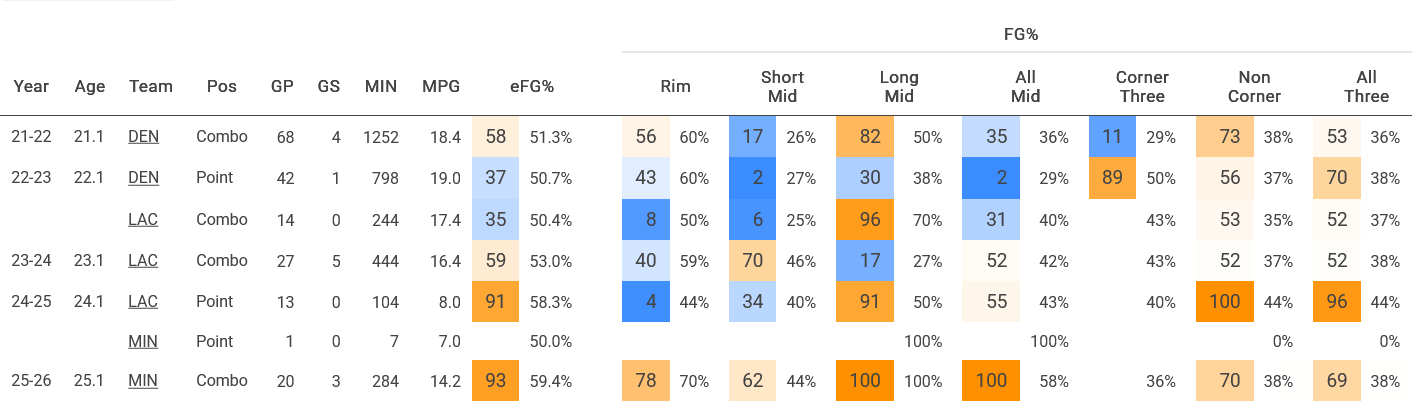Click the Year column header

click(x=31, y=87)
